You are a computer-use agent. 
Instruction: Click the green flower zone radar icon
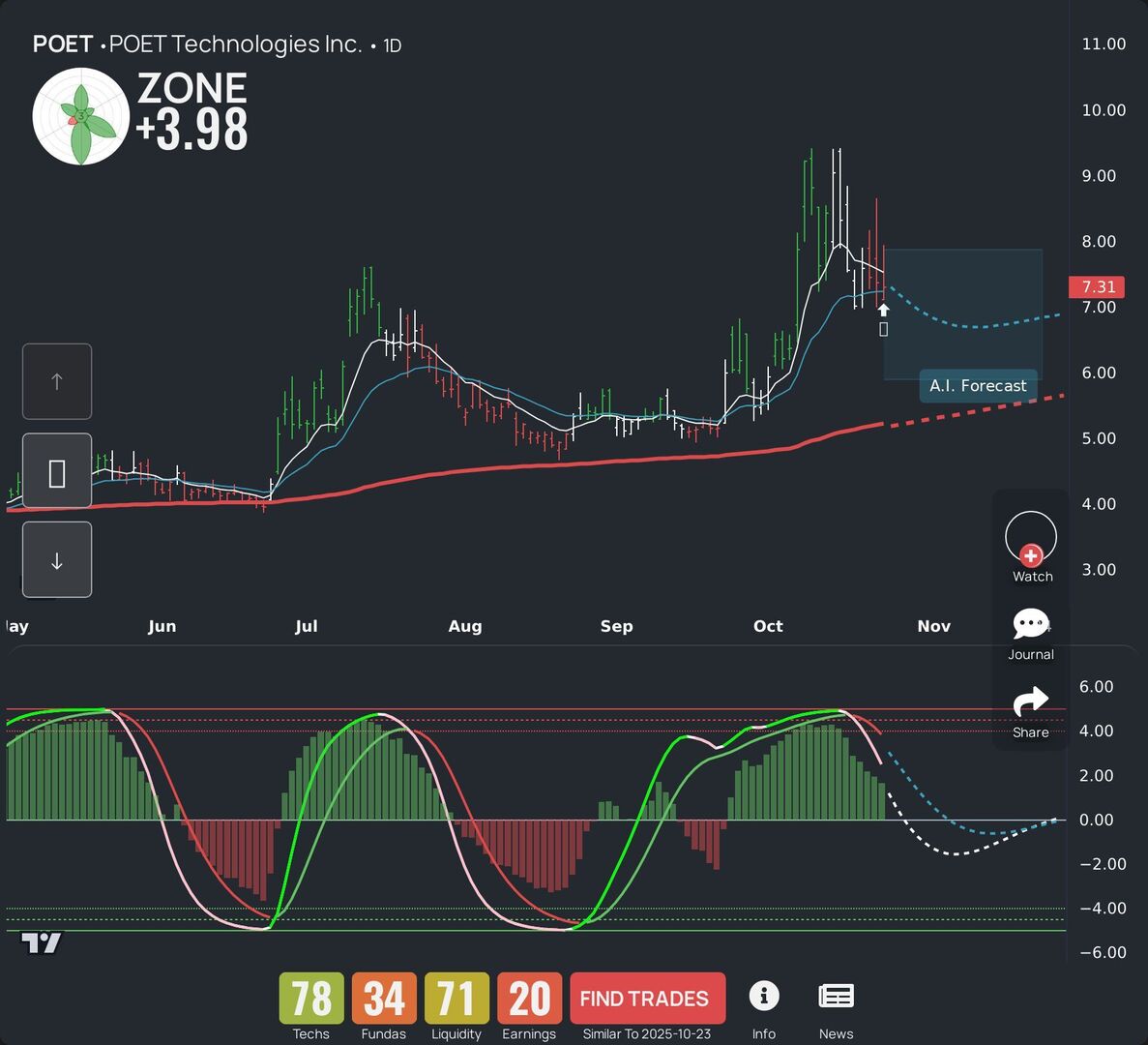[81, 116]
